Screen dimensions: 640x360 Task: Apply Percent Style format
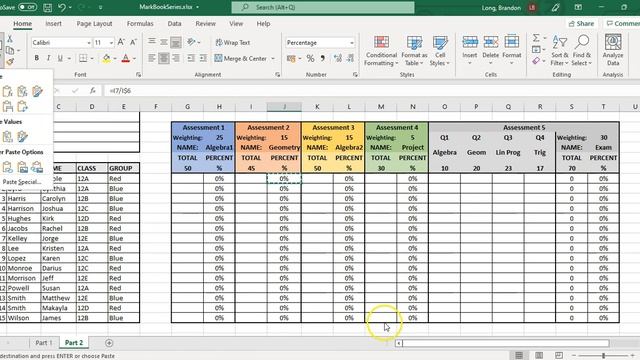(x=311, y=58)
